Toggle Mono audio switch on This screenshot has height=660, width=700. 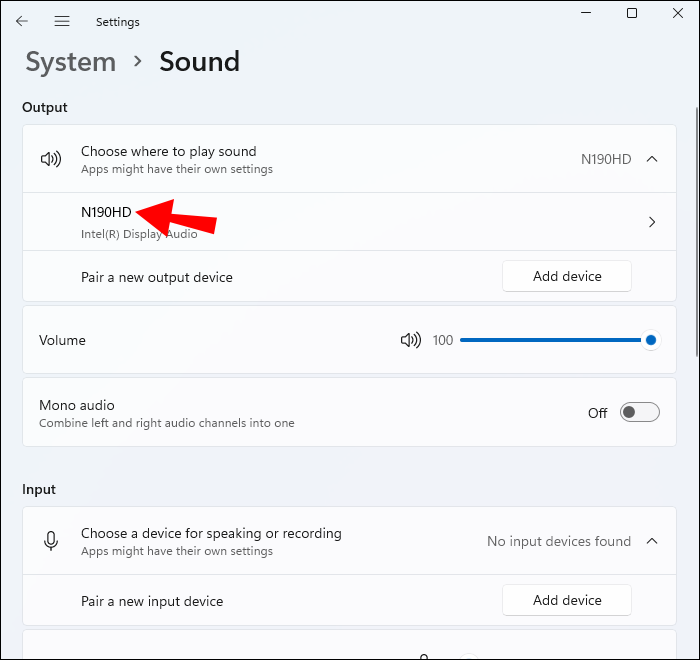click(x=639, y=412)
